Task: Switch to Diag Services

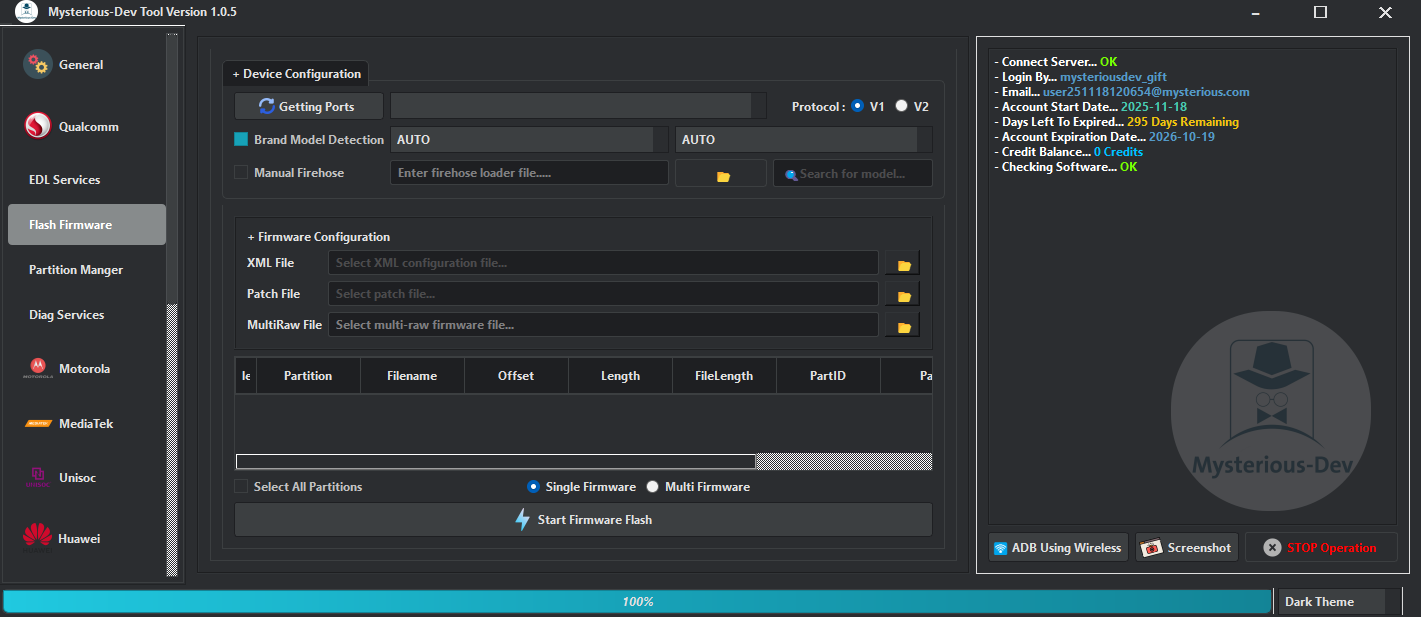Action: coord(66,314)
